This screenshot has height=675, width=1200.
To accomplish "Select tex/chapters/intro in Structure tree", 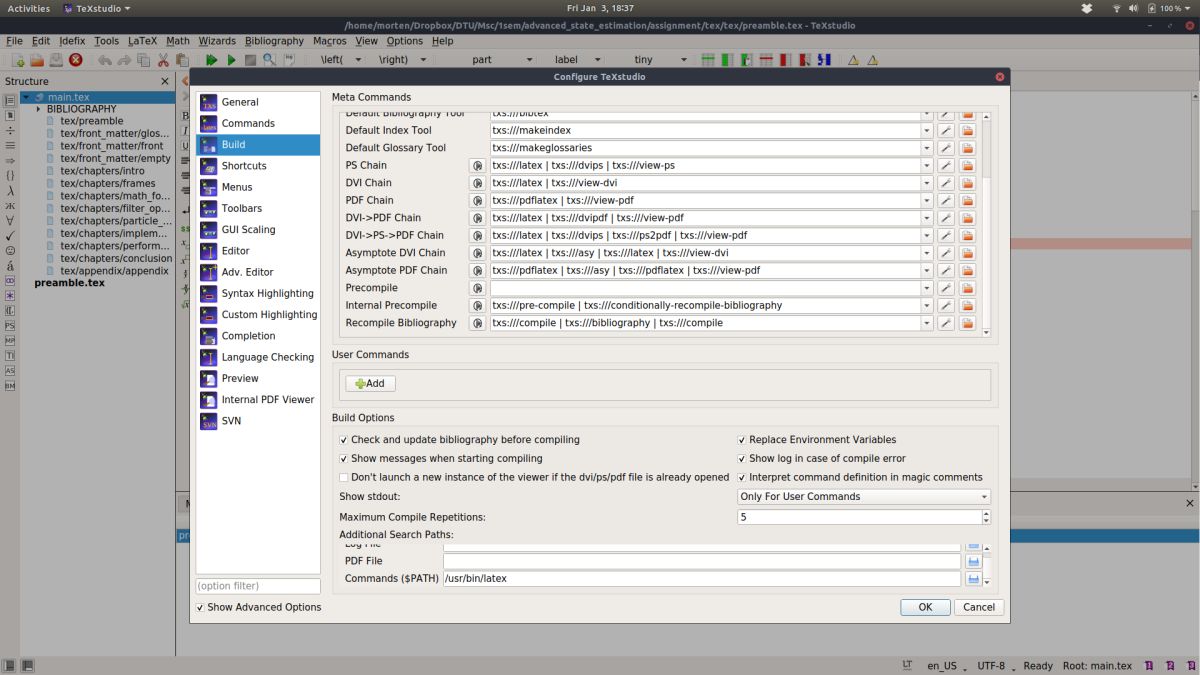I will click(x=102, y=171).
